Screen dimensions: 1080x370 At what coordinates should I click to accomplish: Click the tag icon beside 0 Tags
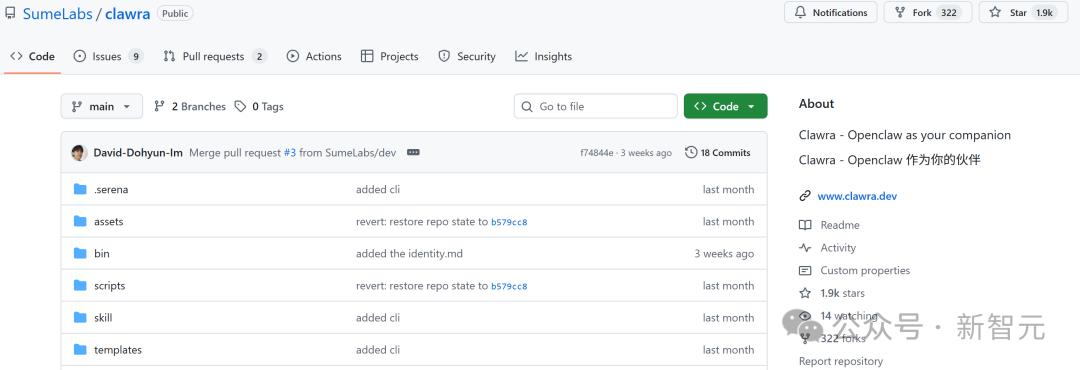(x=240, y=107)
